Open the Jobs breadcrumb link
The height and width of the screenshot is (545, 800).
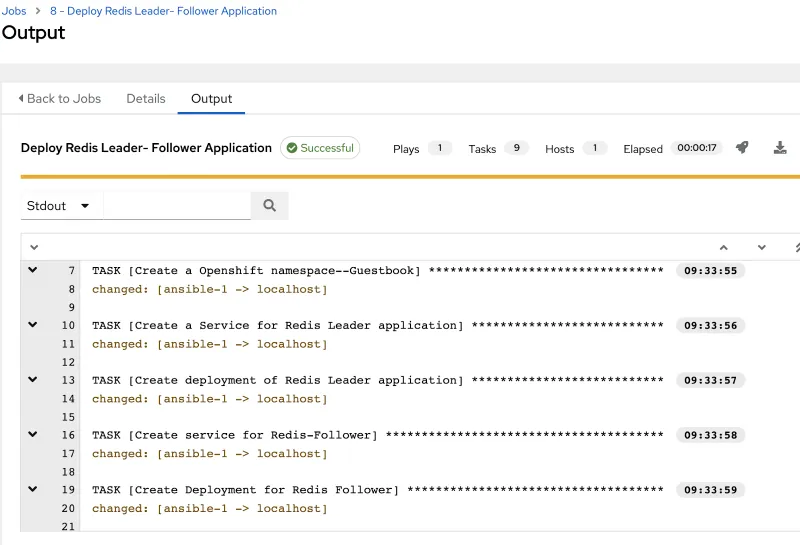click(14, 11)
